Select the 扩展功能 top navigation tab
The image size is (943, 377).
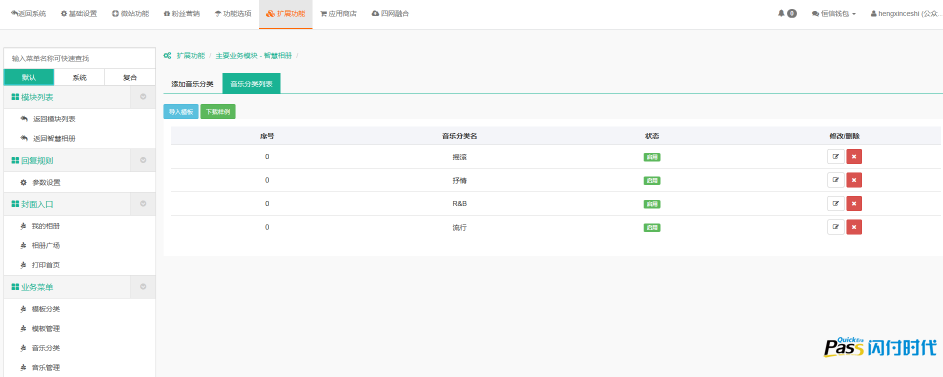point(286,13)
